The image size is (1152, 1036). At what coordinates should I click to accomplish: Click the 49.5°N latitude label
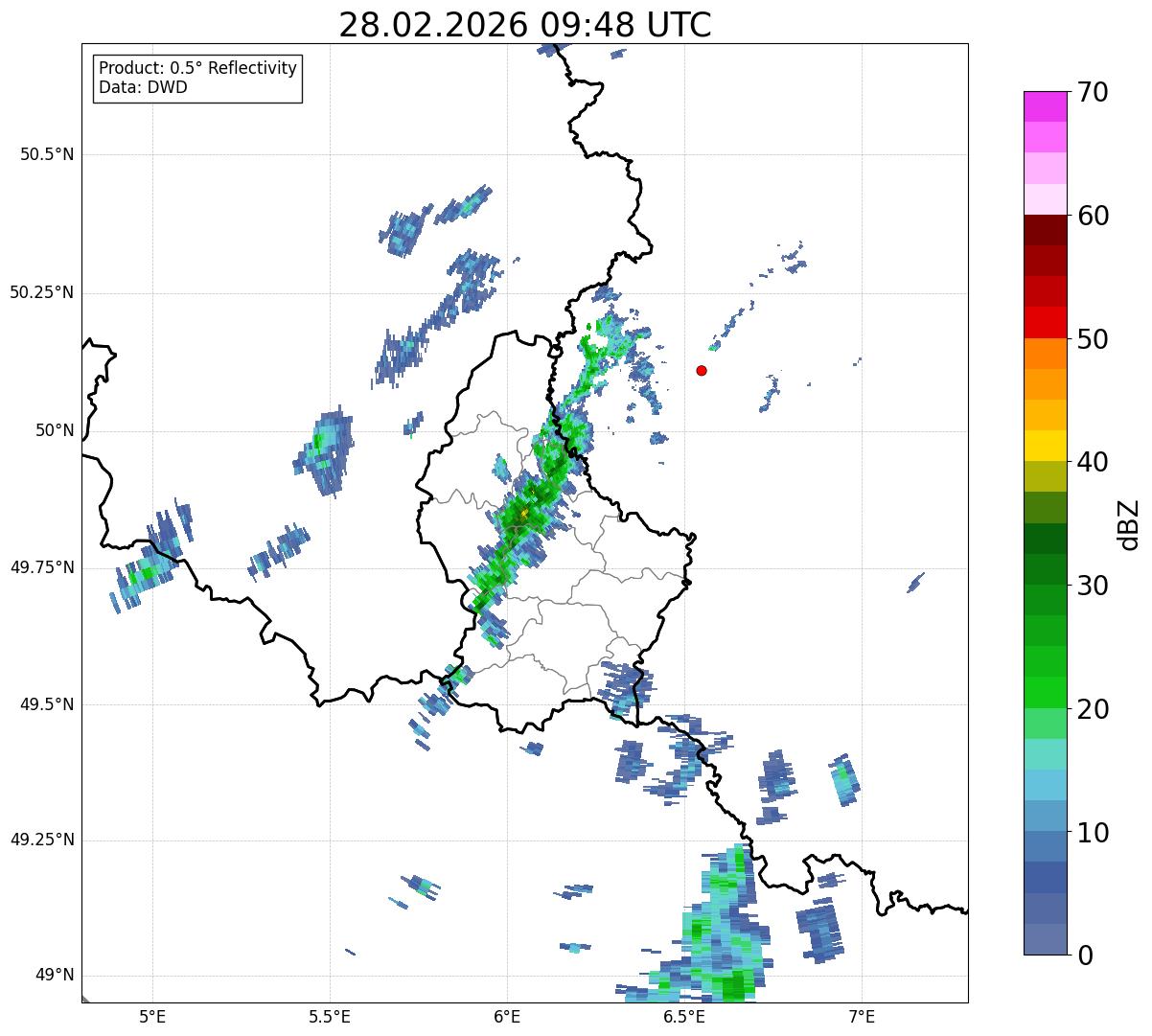pos(47,704)
